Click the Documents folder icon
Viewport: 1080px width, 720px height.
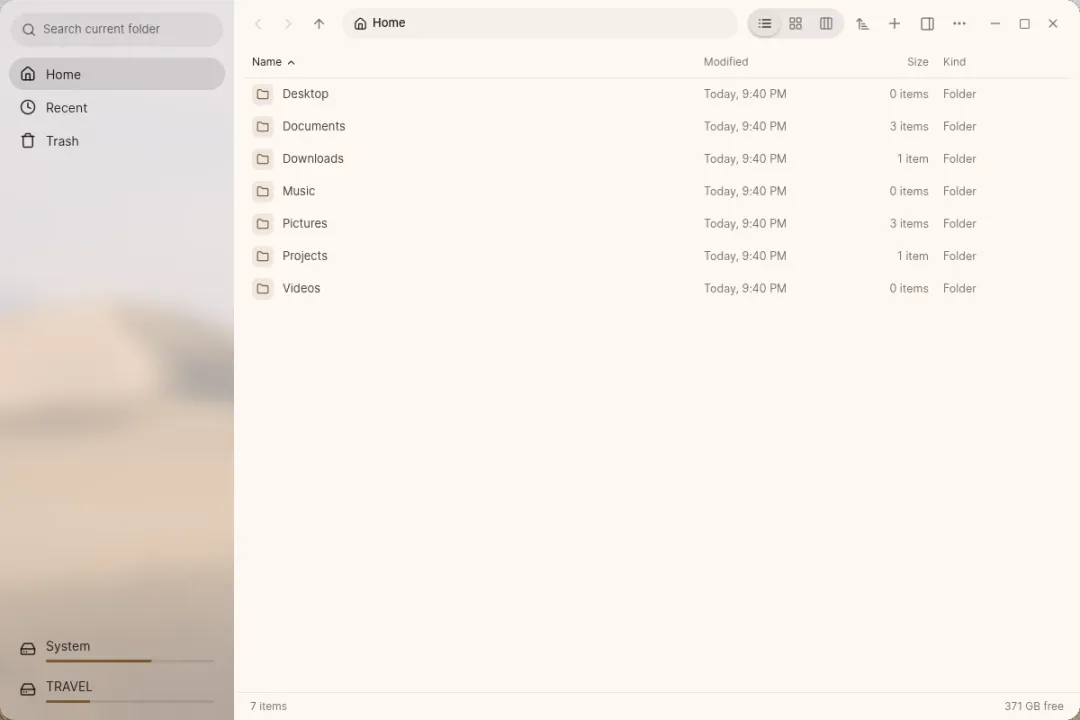pyautogui.click(x=262, y=126)
